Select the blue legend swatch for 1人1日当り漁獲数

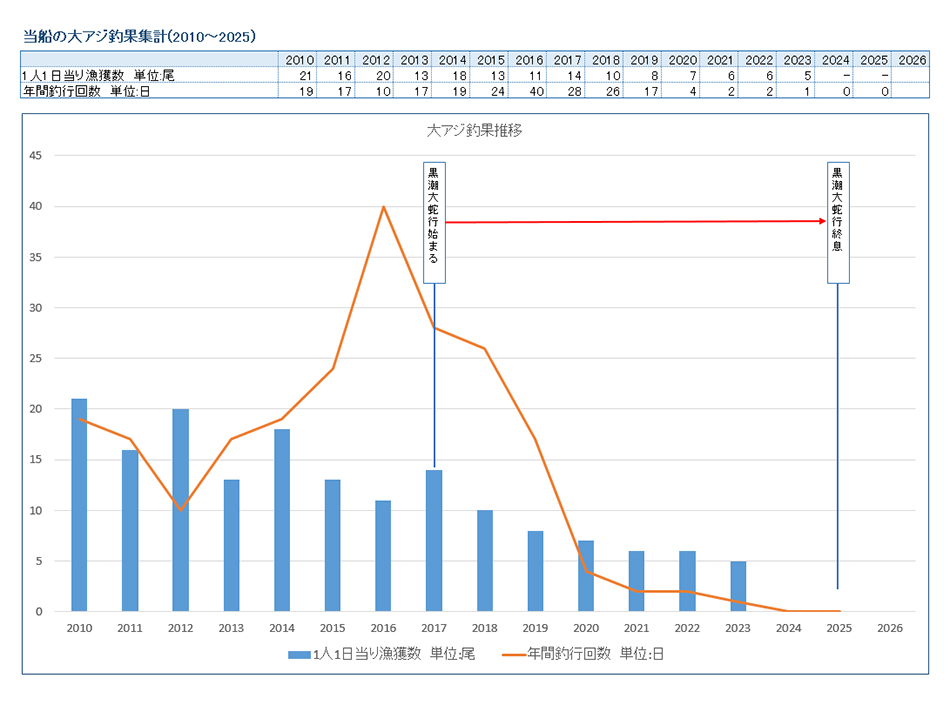point(299,654)
